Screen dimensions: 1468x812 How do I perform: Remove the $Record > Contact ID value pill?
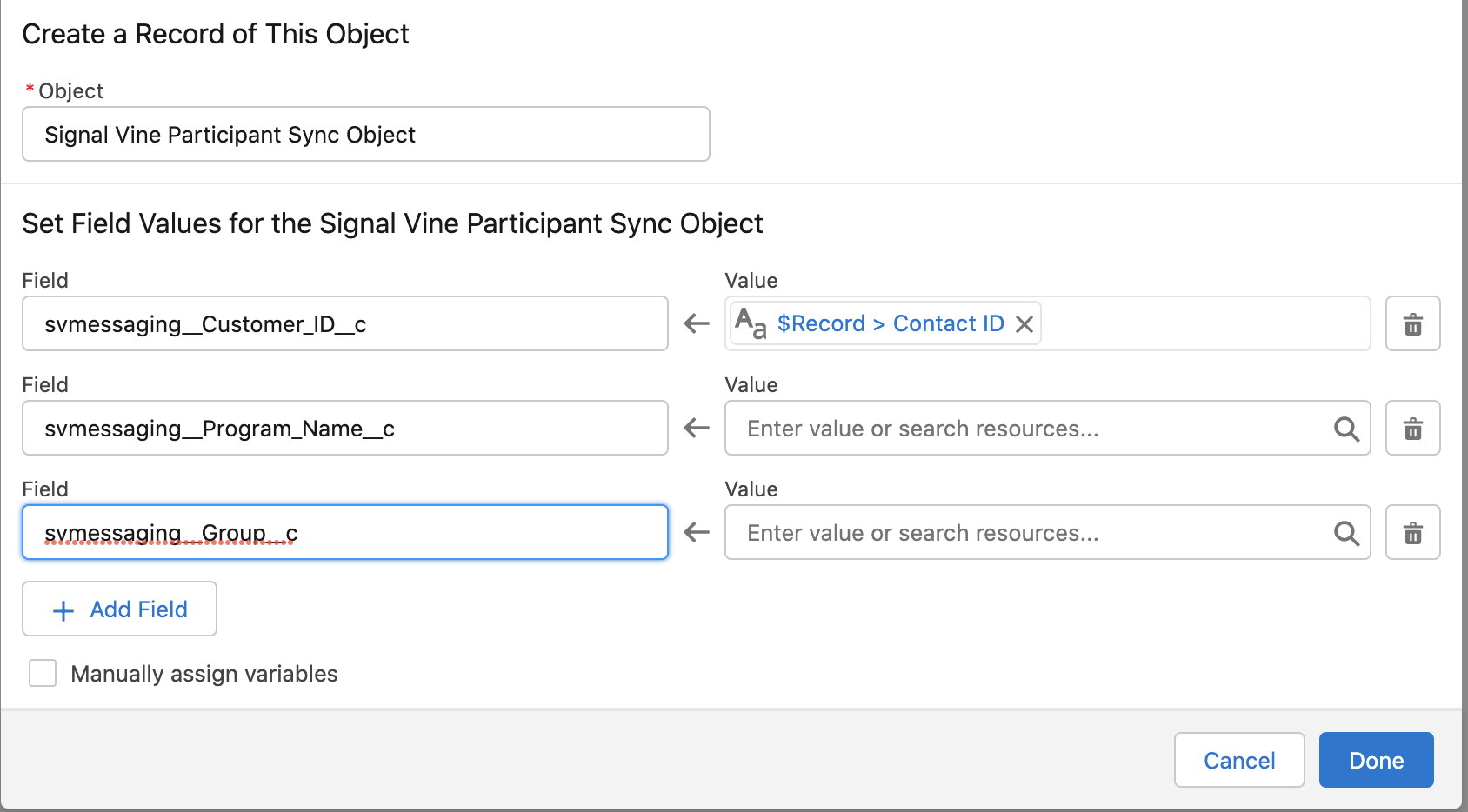pyautogui.click(x=1024, y=324)
